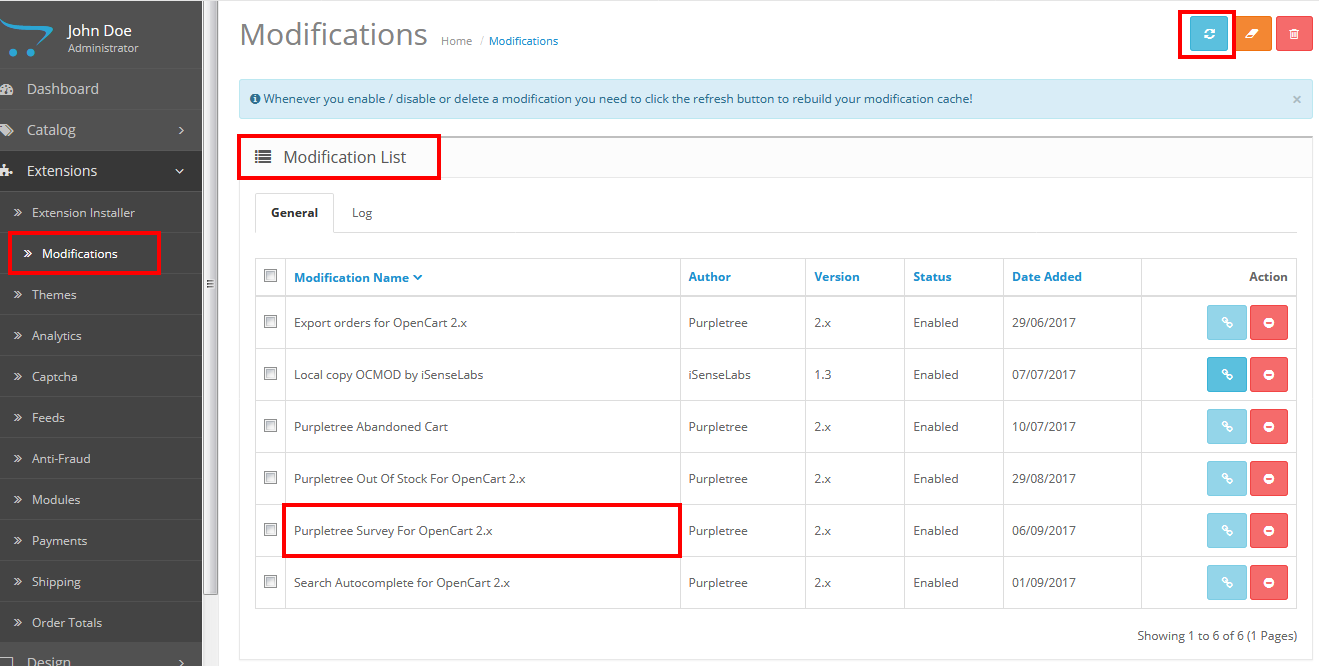Open link for Purpletree Survey row
The height and width of the screenshot is (666, 1319).
[1227, 531]
